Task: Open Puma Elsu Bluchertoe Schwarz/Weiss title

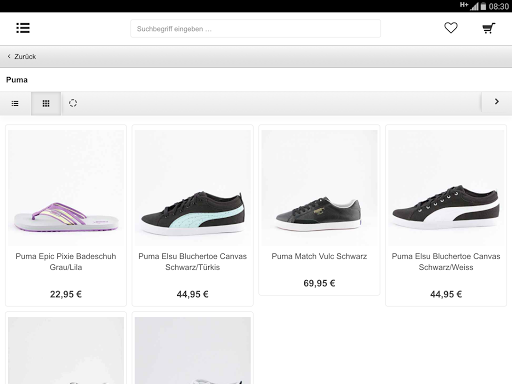Action: tap(446, 262)
